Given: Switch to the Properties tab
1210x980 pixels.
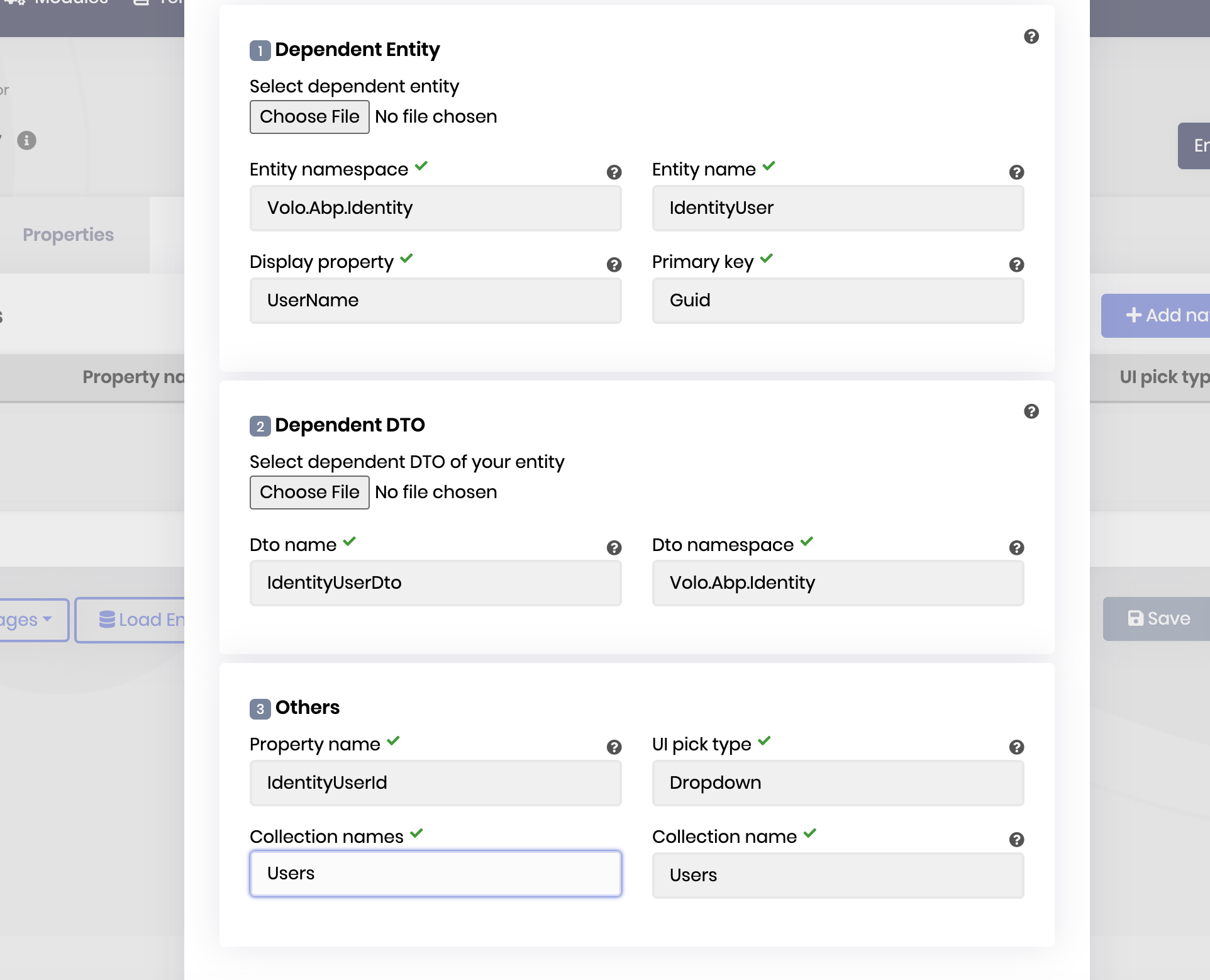Looking at the screenshot, I should point(69,235).
